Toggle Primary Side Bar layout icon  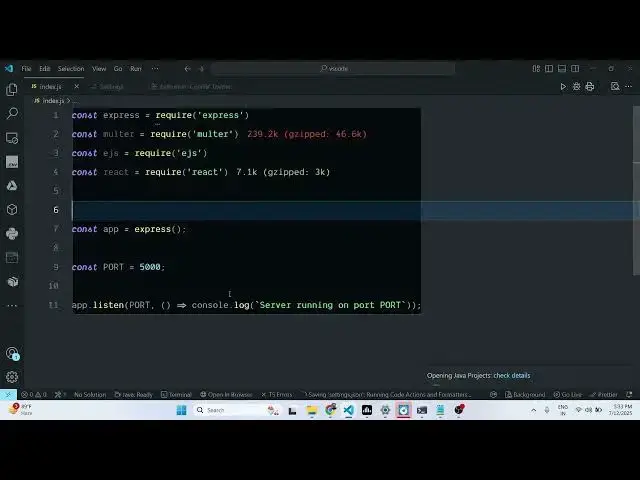[x=549, y=69]
